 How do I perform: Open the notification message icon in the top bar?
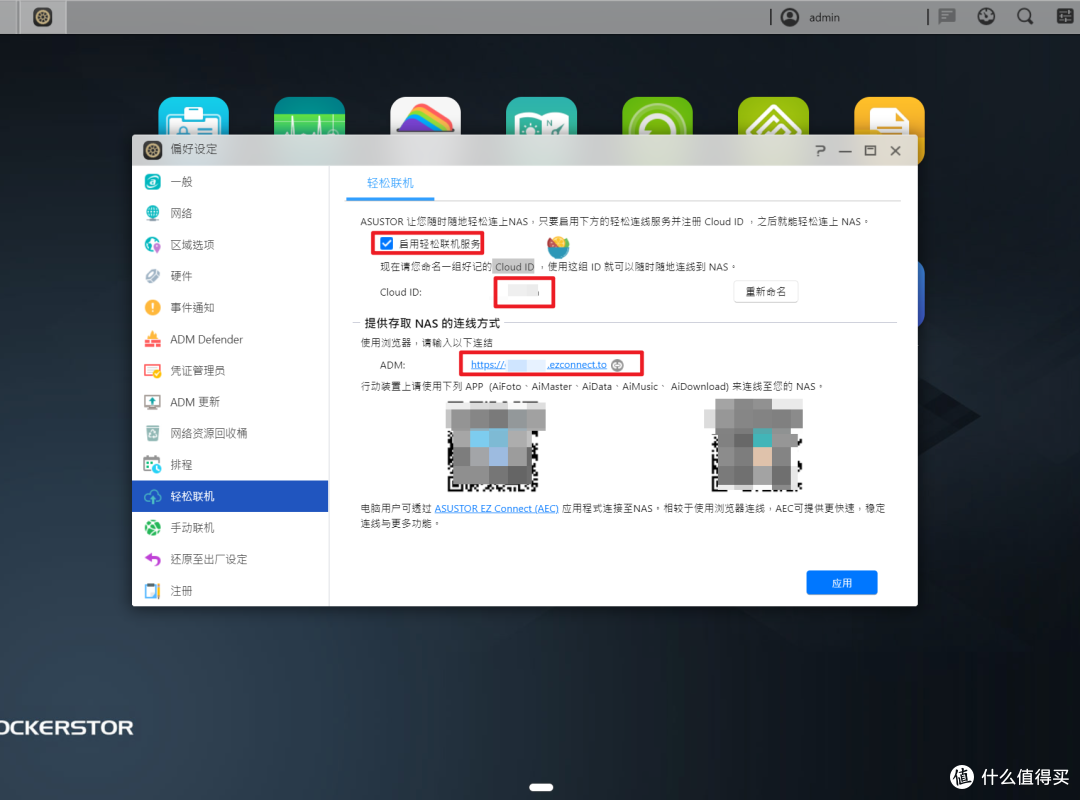point(946,16)
